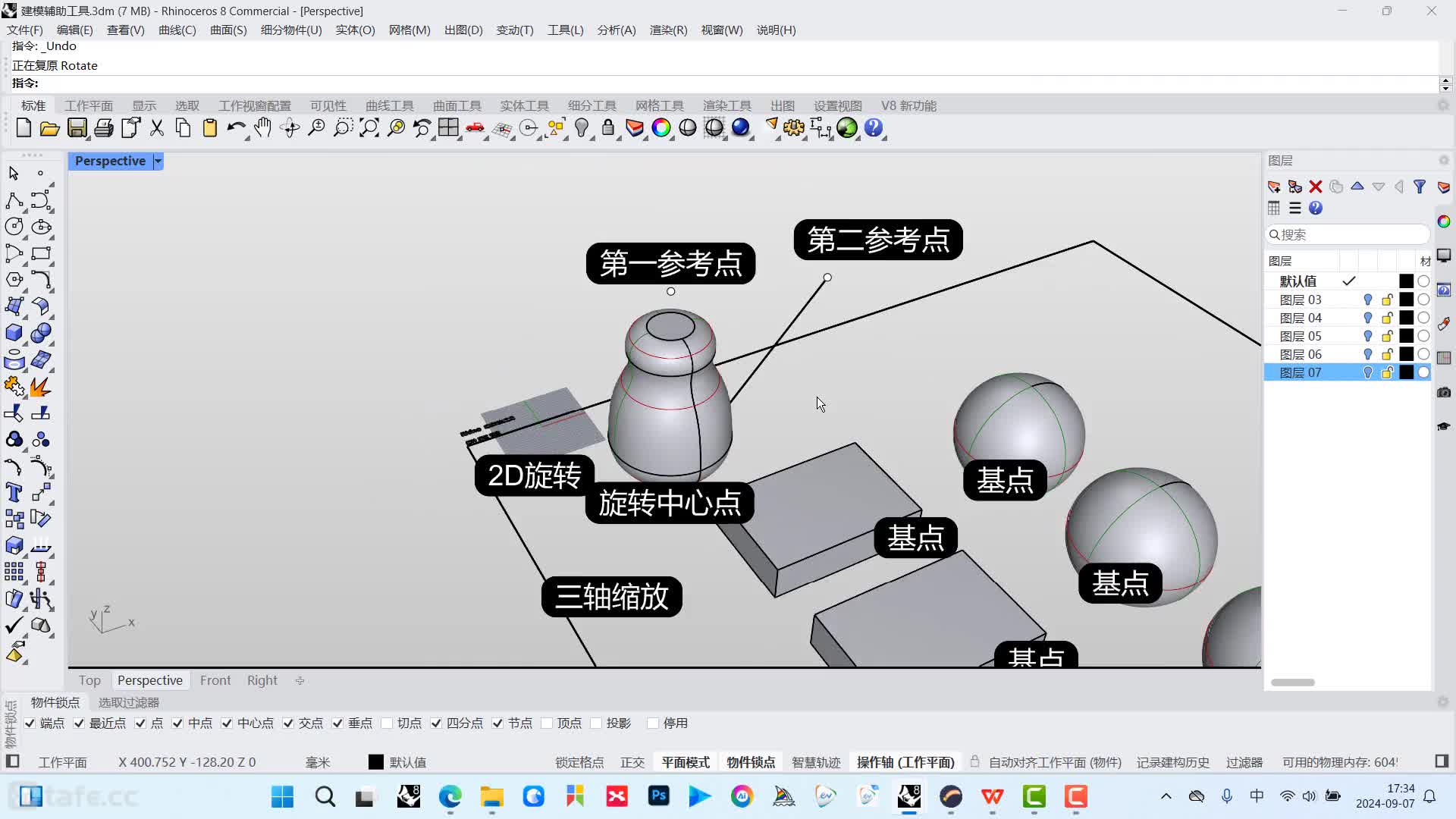Toggle the 端点 object snap checkbox
The width and height of the screenshot is (1456, 819).
pyautogui.click(x=30, y=723)
